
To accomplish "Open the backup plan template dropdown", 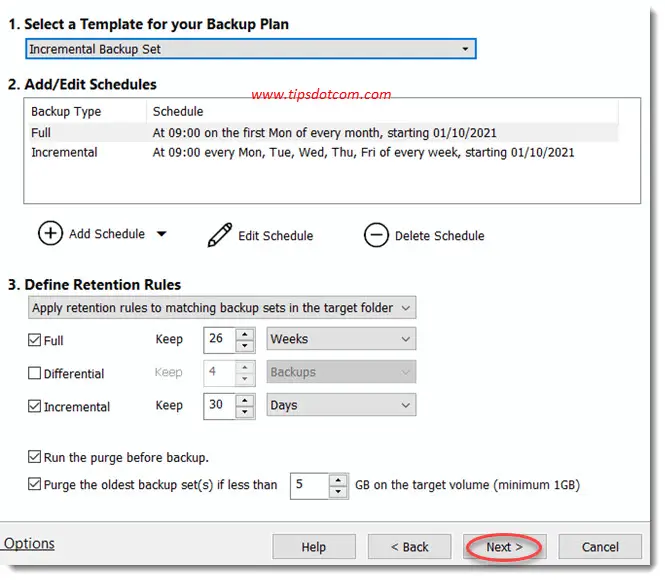I will pyautogui.click(x=251, y=49).
